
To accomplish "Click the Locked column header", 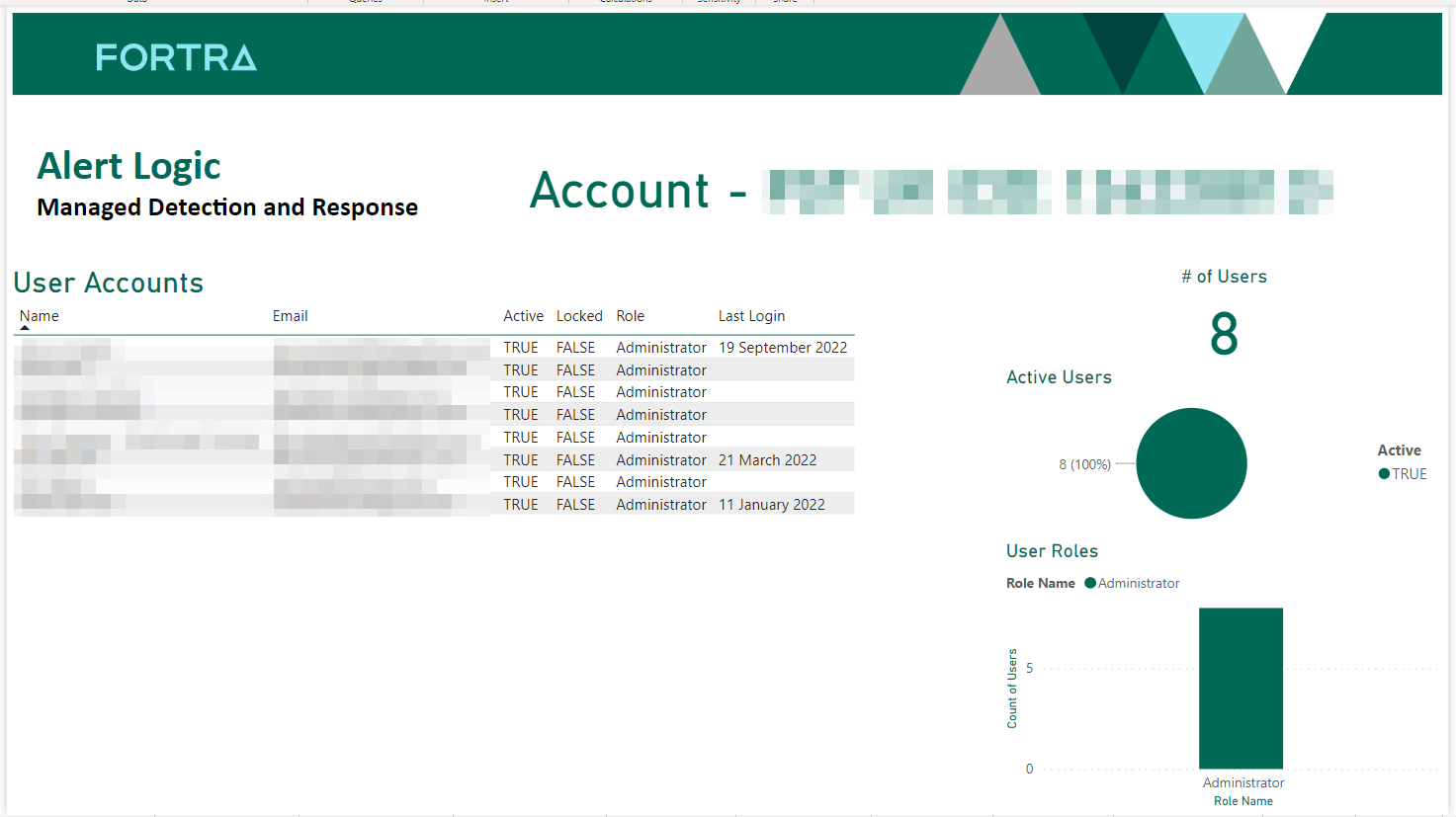I will coord(579,316).
